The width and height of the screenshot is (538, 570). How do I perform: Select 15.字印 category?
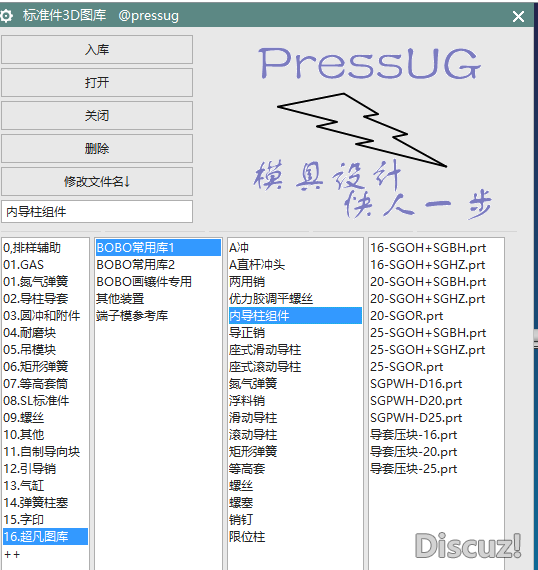click(45, 519)
